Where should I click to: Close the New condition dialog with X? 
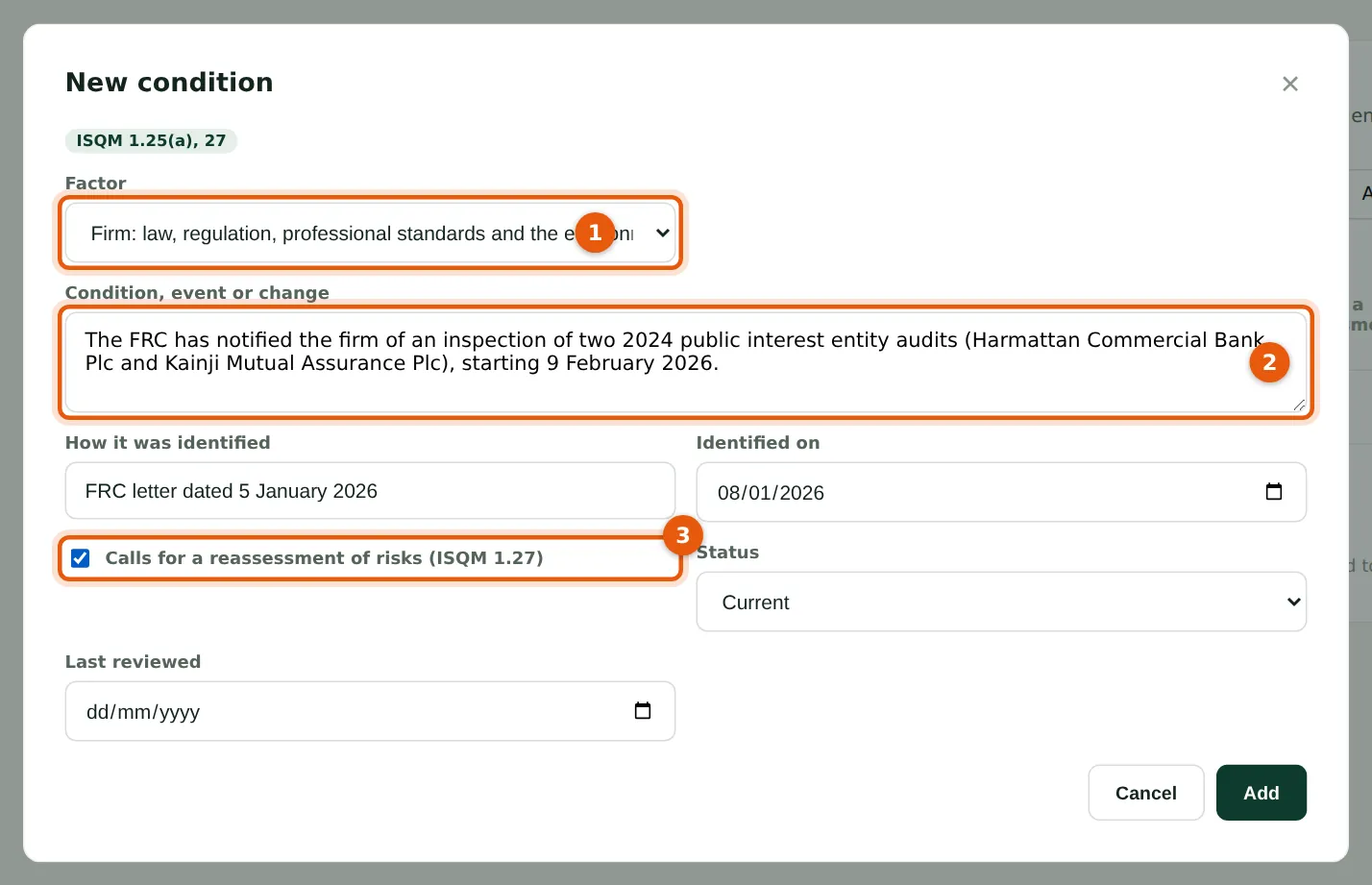tap(1290, 84)
